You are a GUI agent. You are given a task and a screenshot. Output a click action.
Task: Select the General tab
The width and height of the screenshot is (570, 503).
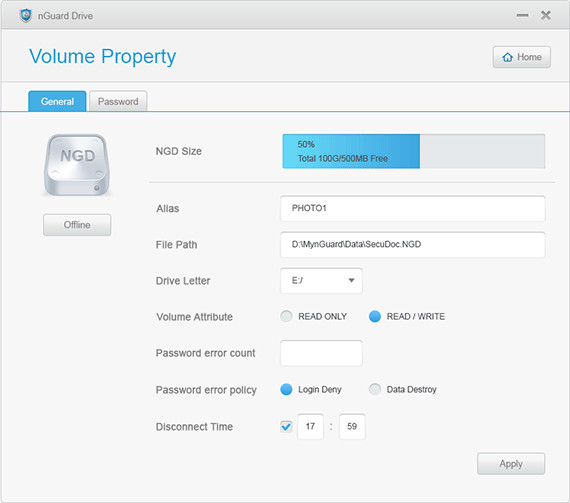click(57, 101)
